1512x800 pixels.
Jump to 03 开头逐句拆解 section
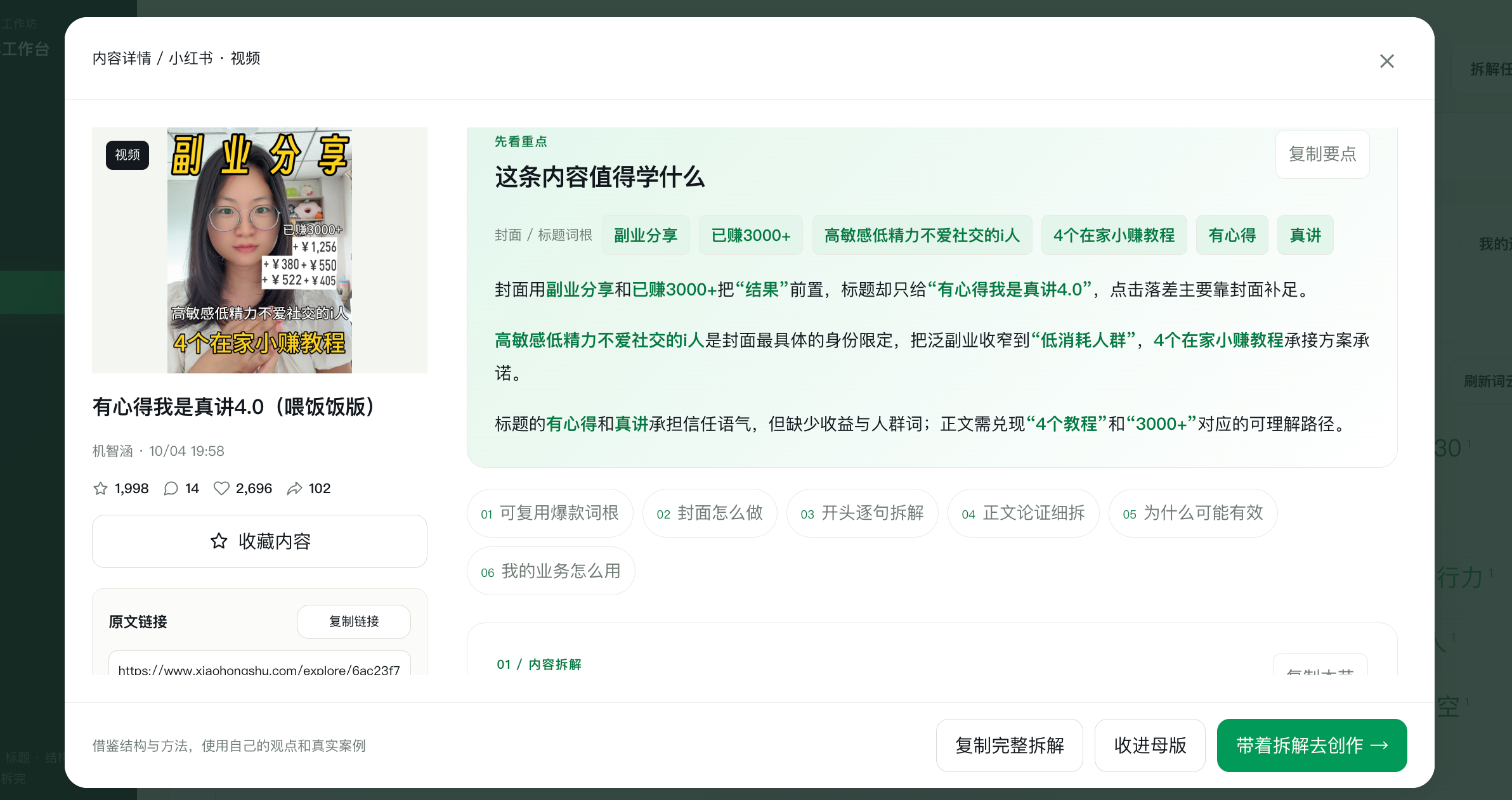click(862, 513)
